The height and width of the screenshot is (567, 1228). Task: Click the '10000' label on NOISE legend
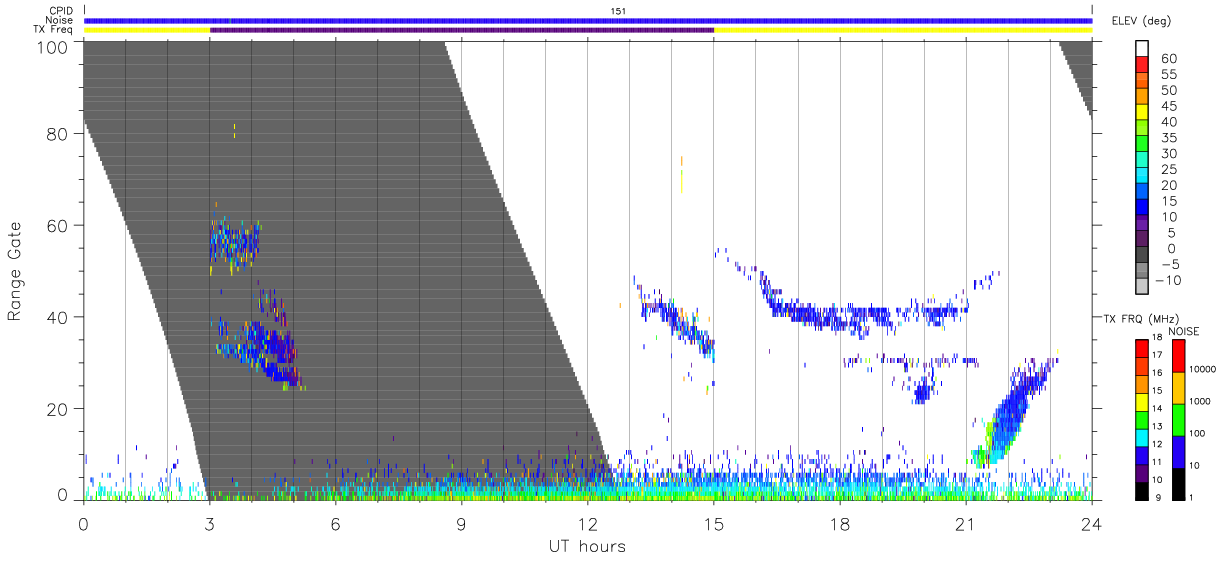point(1203,369)
